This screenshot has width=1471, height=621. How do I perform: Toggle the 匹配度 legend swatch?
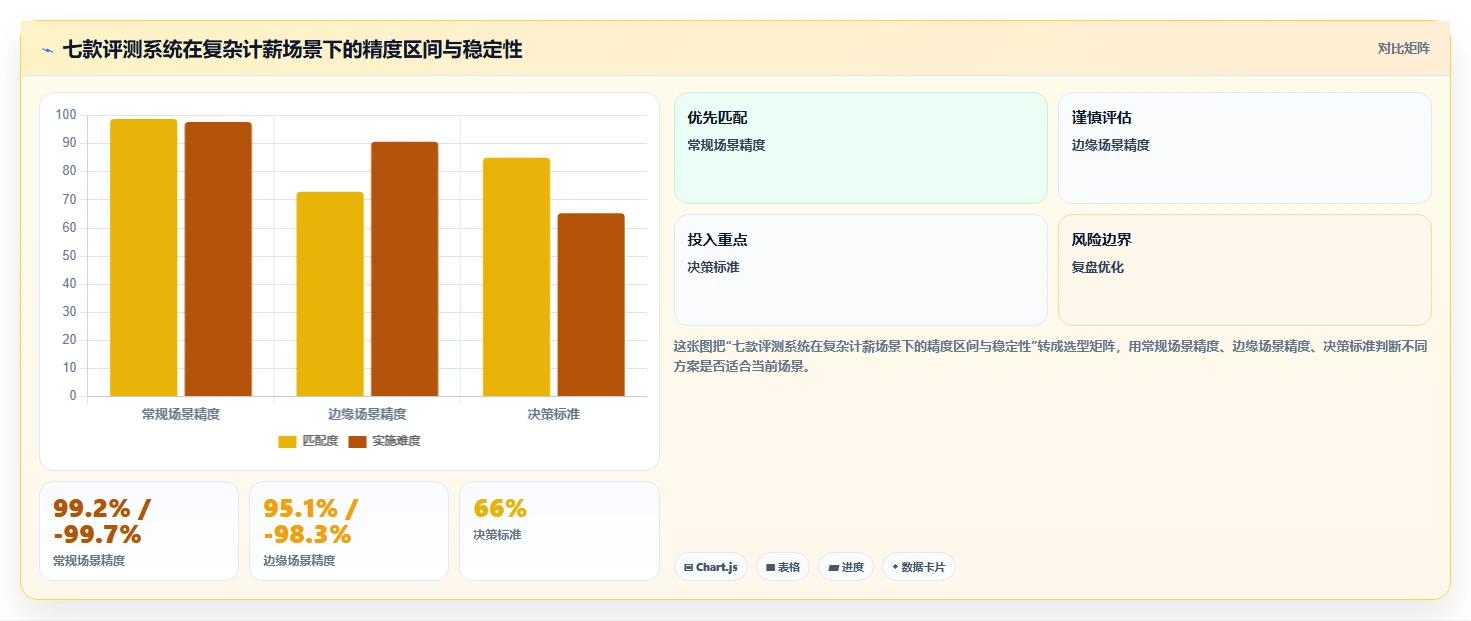tap(288, 441)
